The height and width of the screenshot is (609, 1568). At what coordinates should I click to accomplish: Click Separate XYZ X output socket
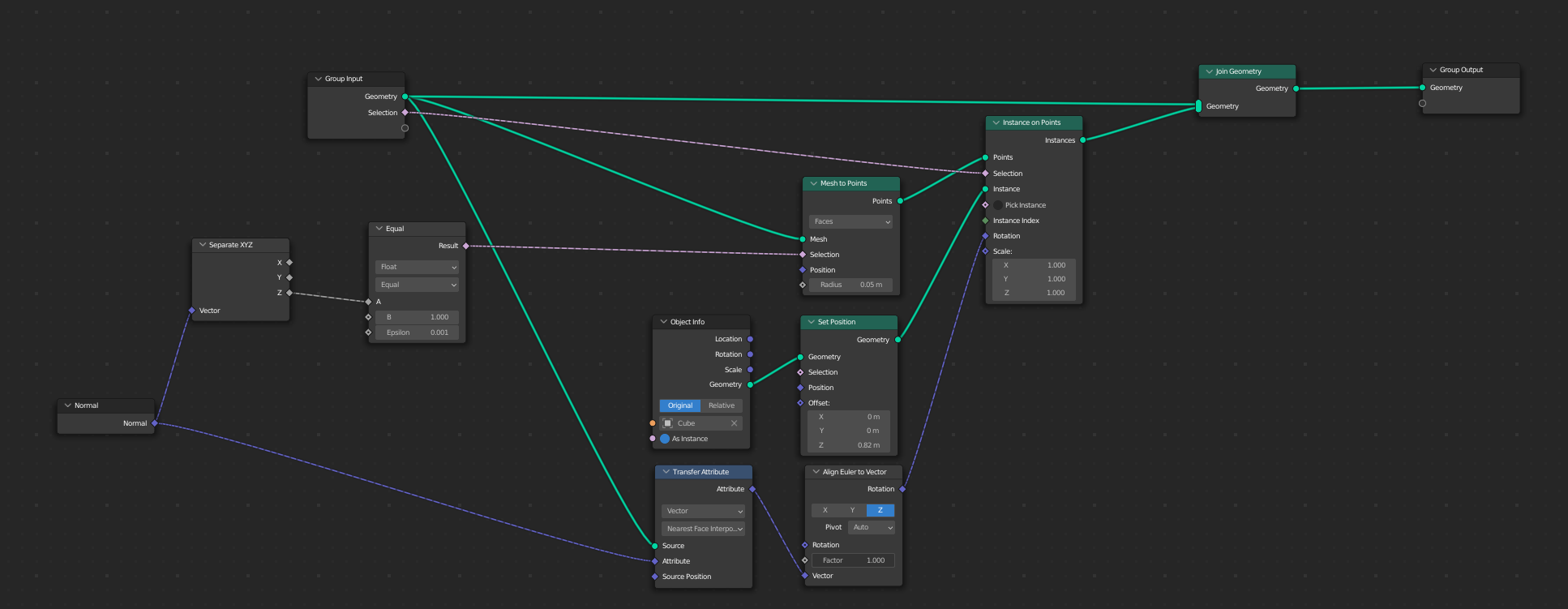[289, 262]
